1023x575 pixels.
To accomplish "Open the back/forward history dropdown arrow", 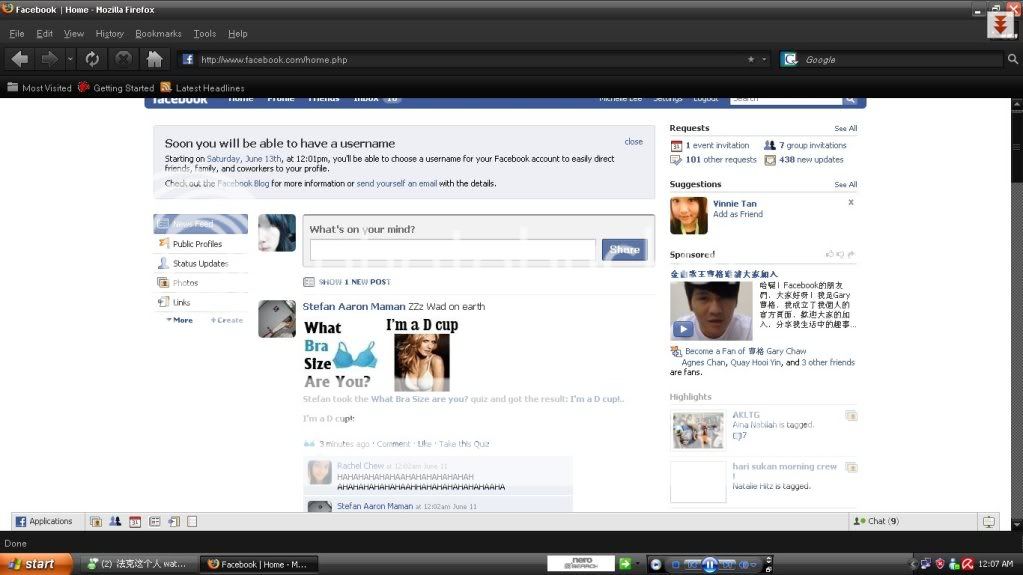I will click(70, 59).
